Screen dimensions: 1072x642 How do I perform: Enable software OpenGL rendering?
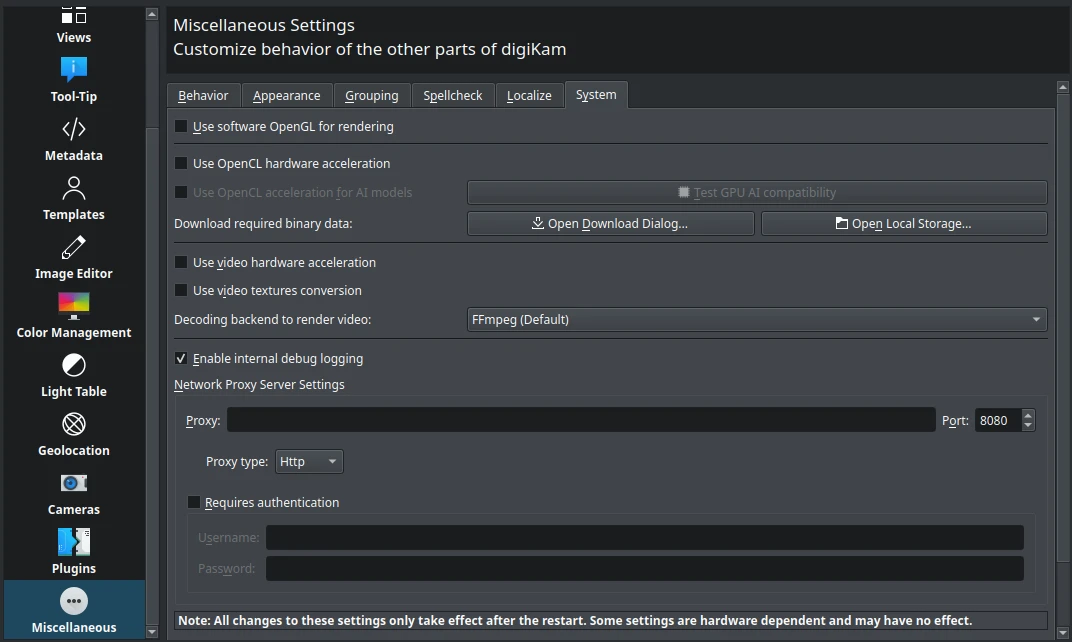181,126
